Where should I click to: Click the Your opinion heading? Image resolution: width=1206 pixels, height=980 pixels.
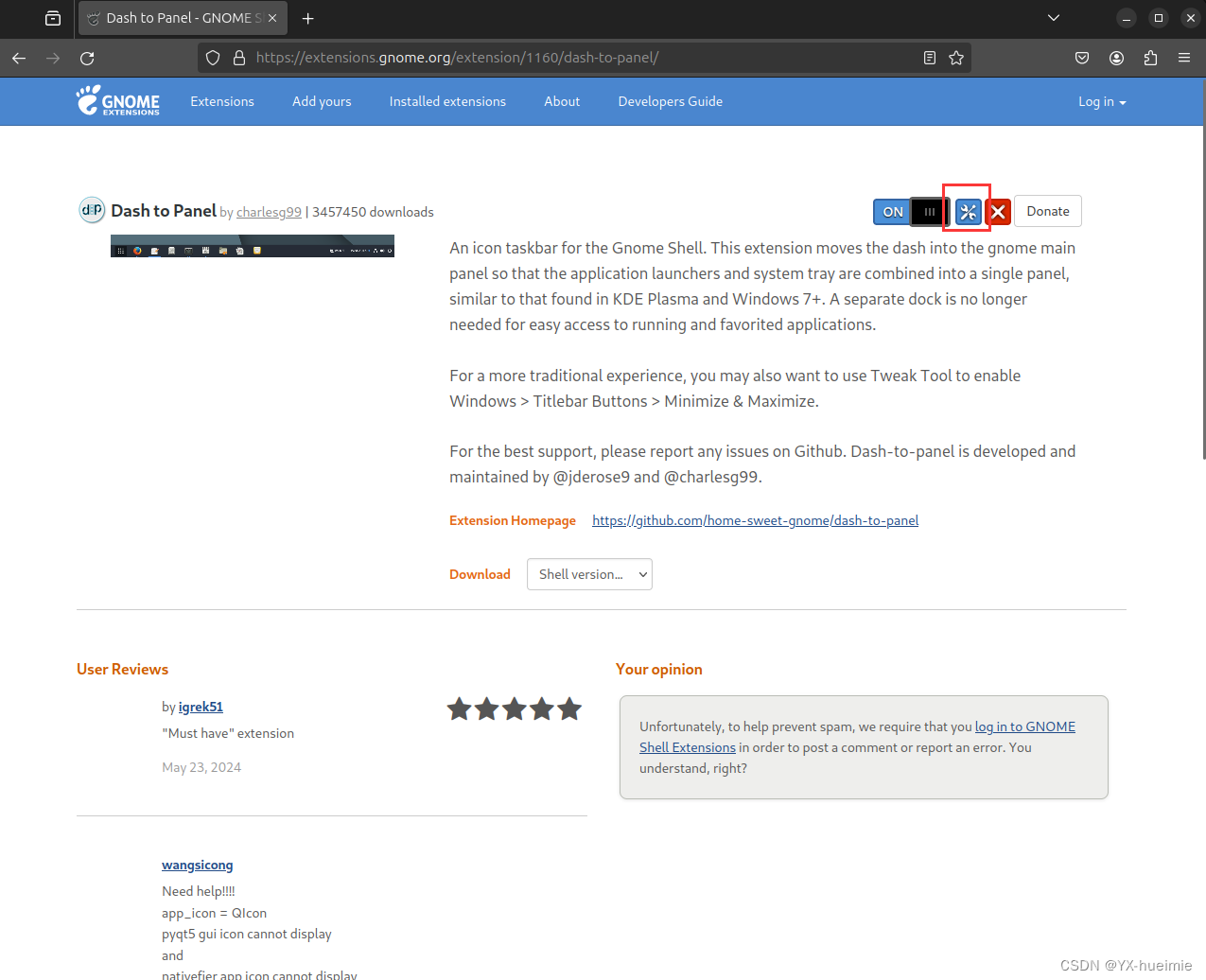pos(659,669)
